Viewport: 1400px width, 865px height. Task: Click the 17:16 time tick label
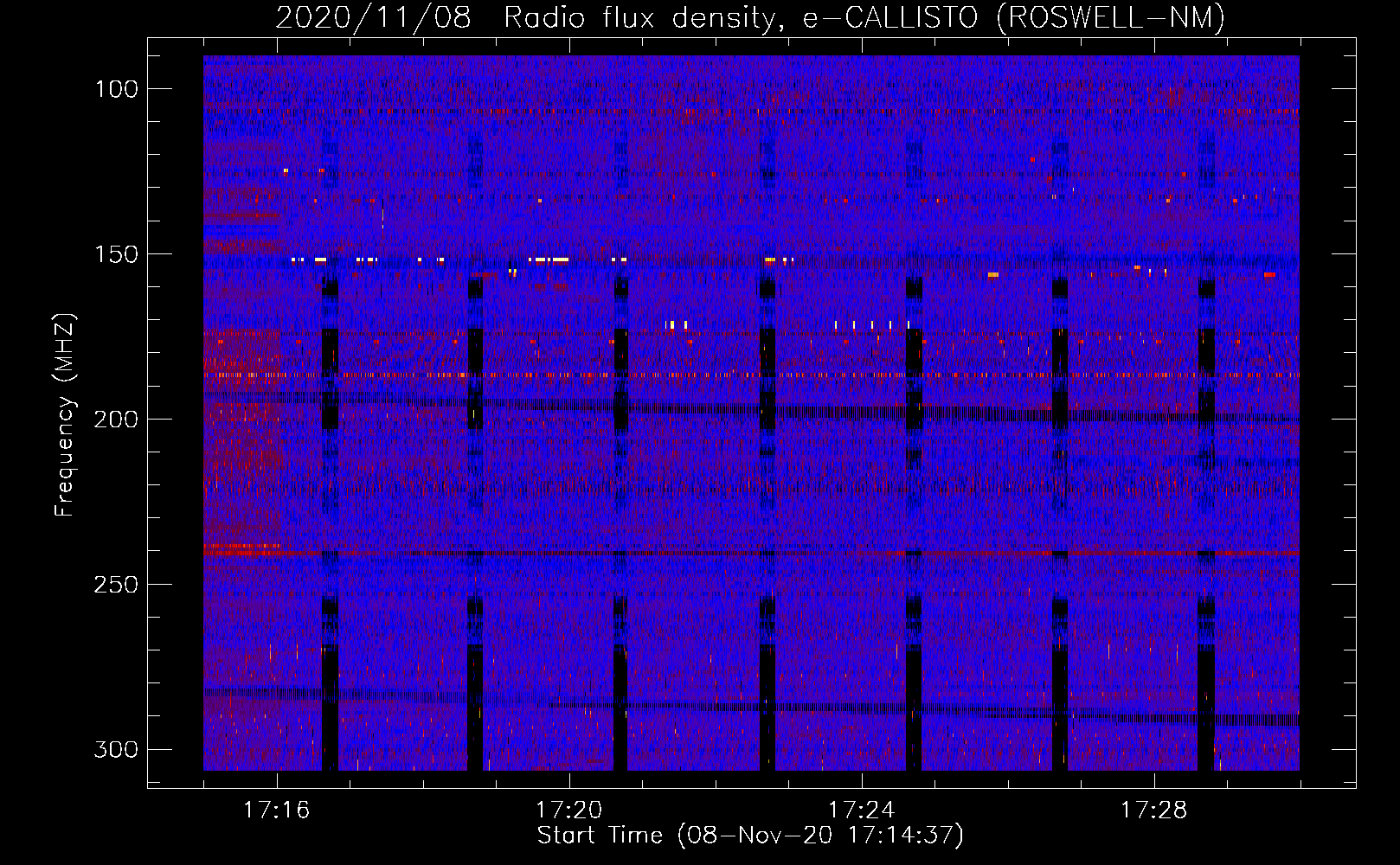277,811
